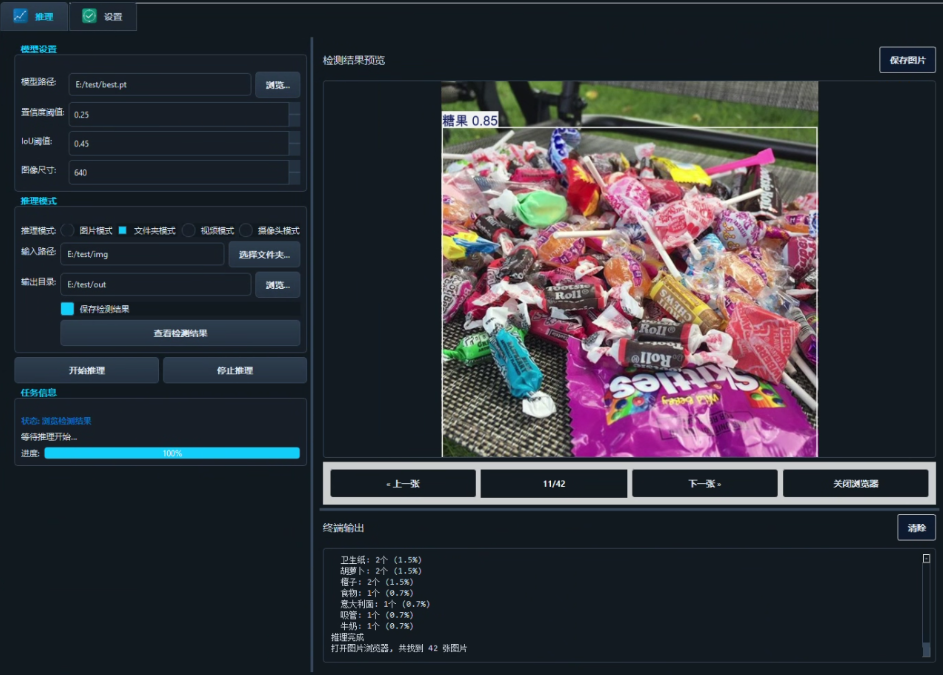Click the 推理完成 terminal line
Image resolution: width=943 pixels, height=675 pixels.
pos(347,637)
